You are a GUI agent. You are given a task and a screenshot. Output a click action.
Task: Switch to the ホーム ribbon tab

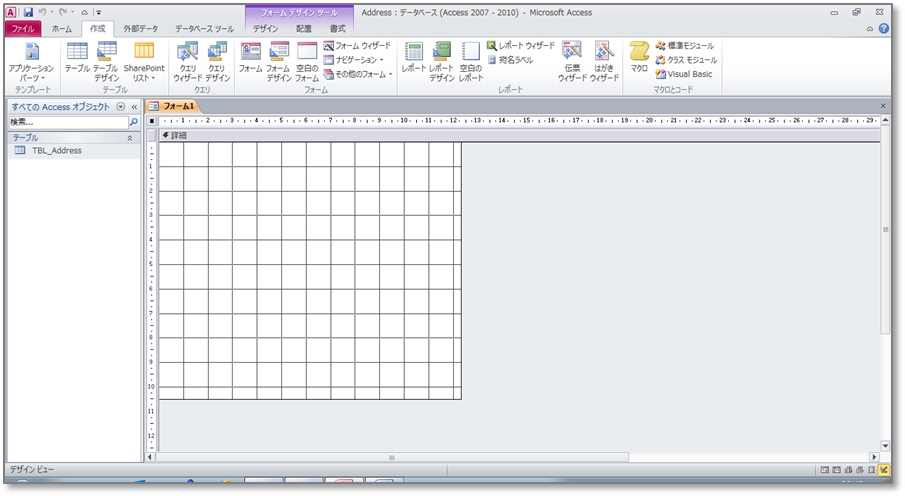(x=62, y=29)
